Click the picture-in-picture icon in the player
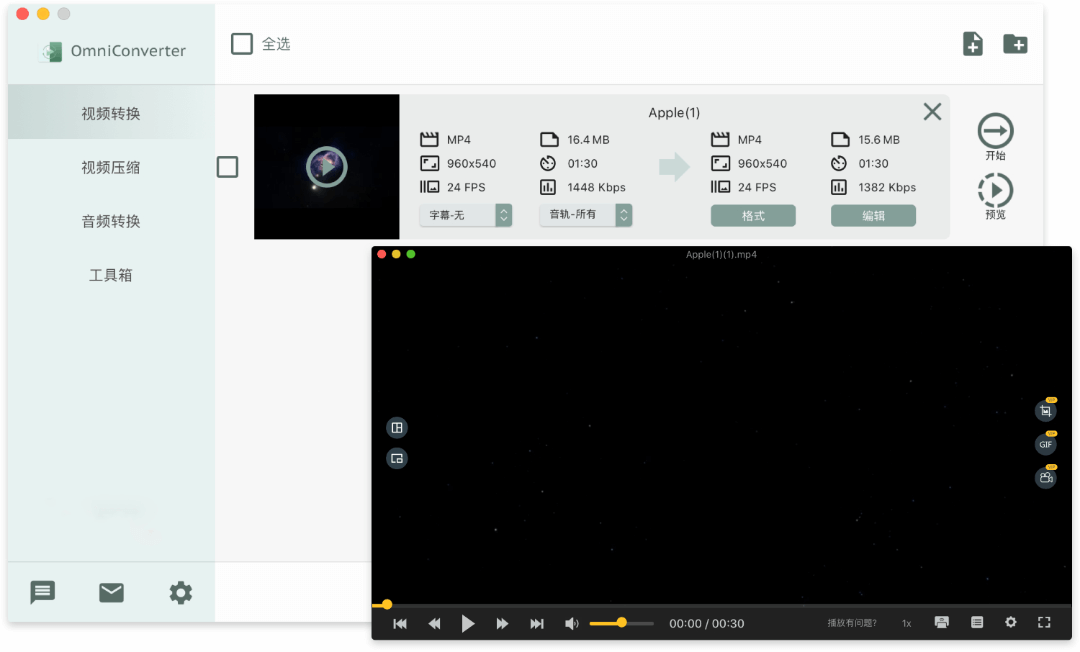This screenshot has height=652, width=1080. click(397, 459)
